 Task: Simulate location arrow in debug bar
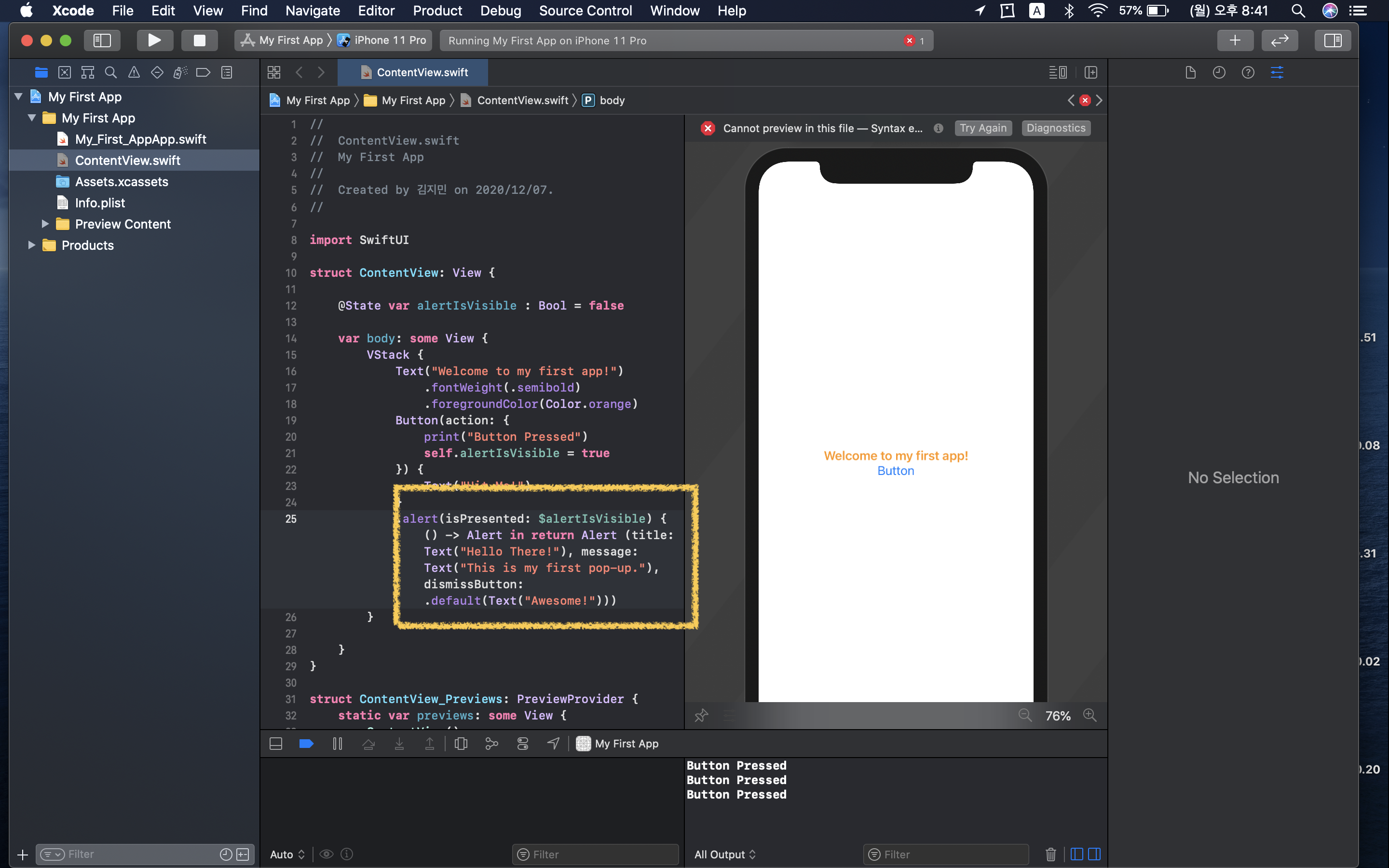tap(553, 744)
